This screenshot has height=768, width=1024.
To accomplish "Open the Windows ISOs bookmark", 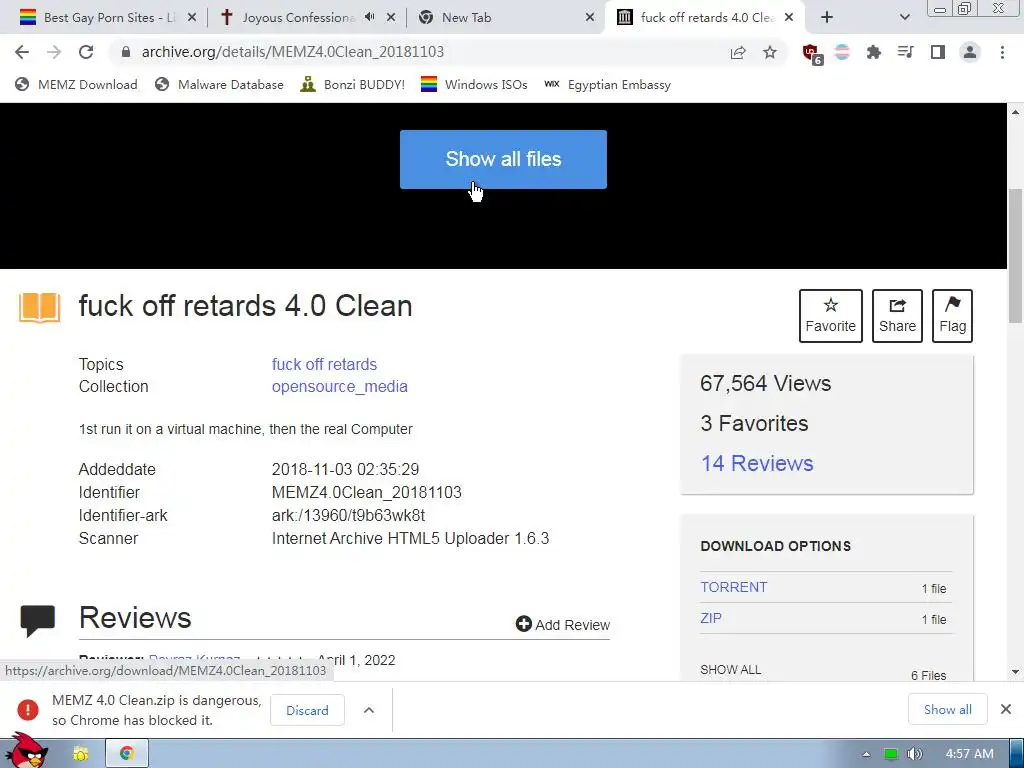I will point(474,84).
